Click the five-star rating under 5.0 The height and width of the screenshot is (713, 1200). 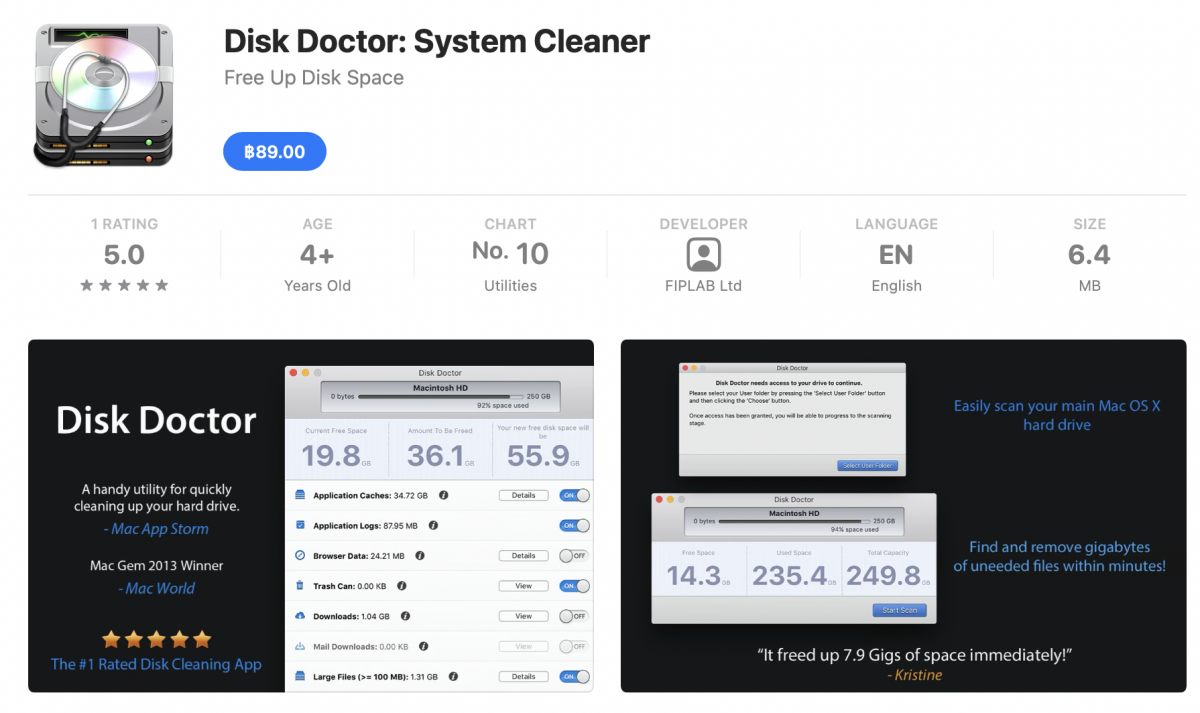(x=125, y=285)
